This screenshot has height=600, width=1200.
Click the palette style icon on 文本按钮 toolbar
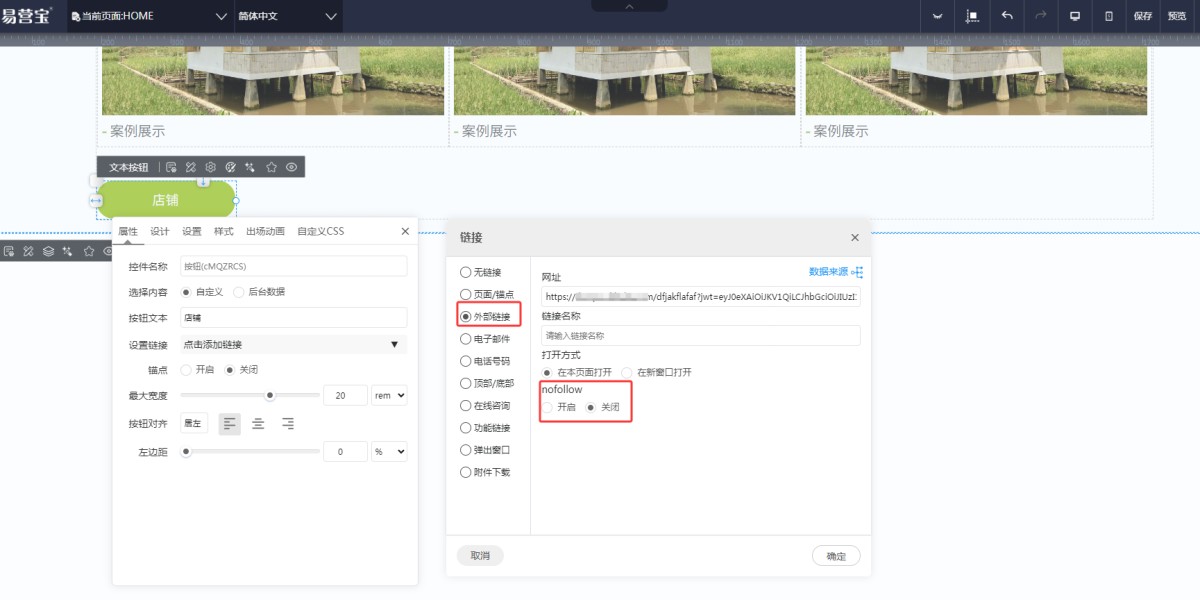231,167
